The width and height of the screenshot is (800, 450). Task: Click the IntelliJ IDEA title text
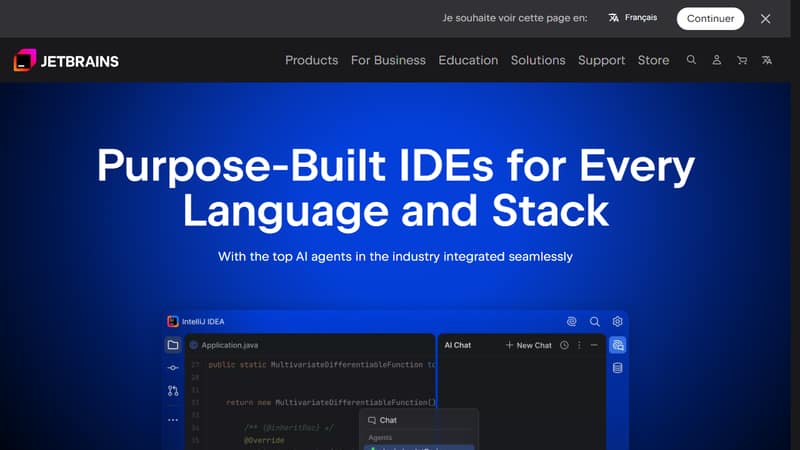click(203, 321)
